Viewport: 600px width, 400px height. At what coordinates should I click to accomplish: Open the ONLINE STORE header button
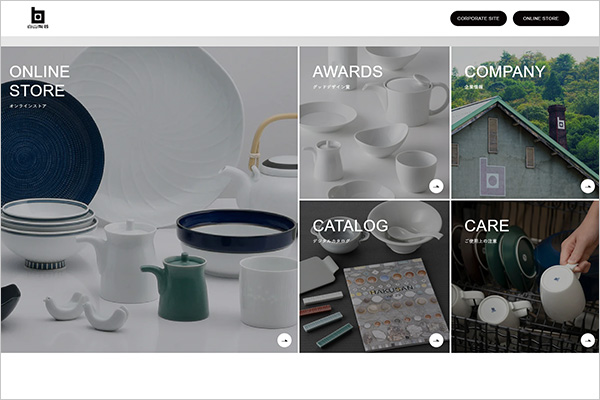coord(541,18)
